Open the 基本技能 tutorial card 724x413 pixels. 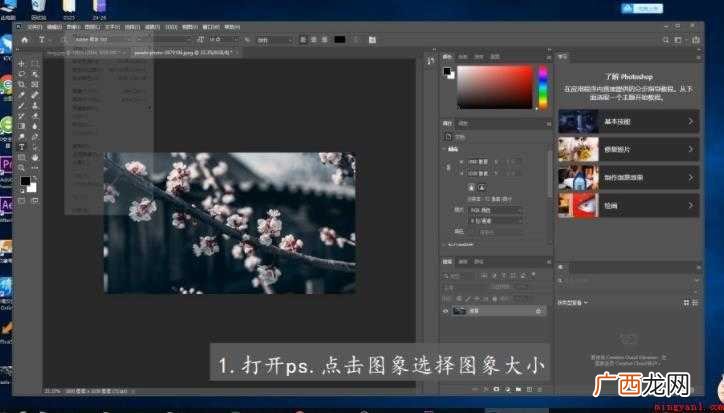(x=628, y=121)
